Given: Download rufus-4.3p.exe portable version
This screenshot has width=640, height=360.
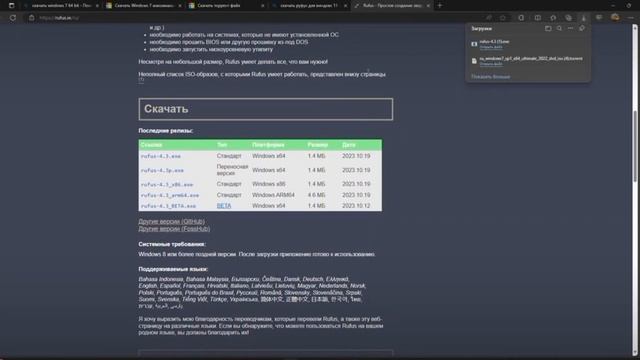Looking at the screenshot, I should tap(162, 170).
